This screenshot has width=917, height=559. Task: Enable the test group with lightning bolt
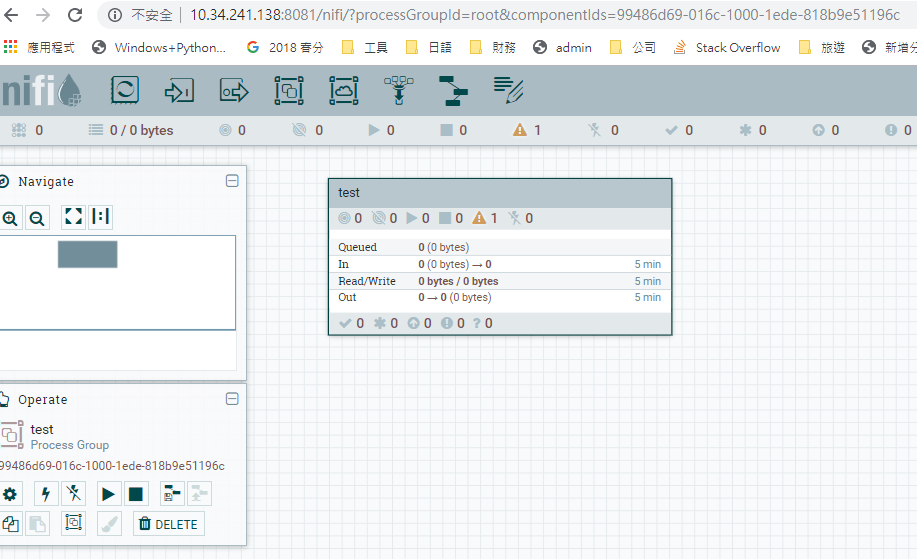(45, 493)
